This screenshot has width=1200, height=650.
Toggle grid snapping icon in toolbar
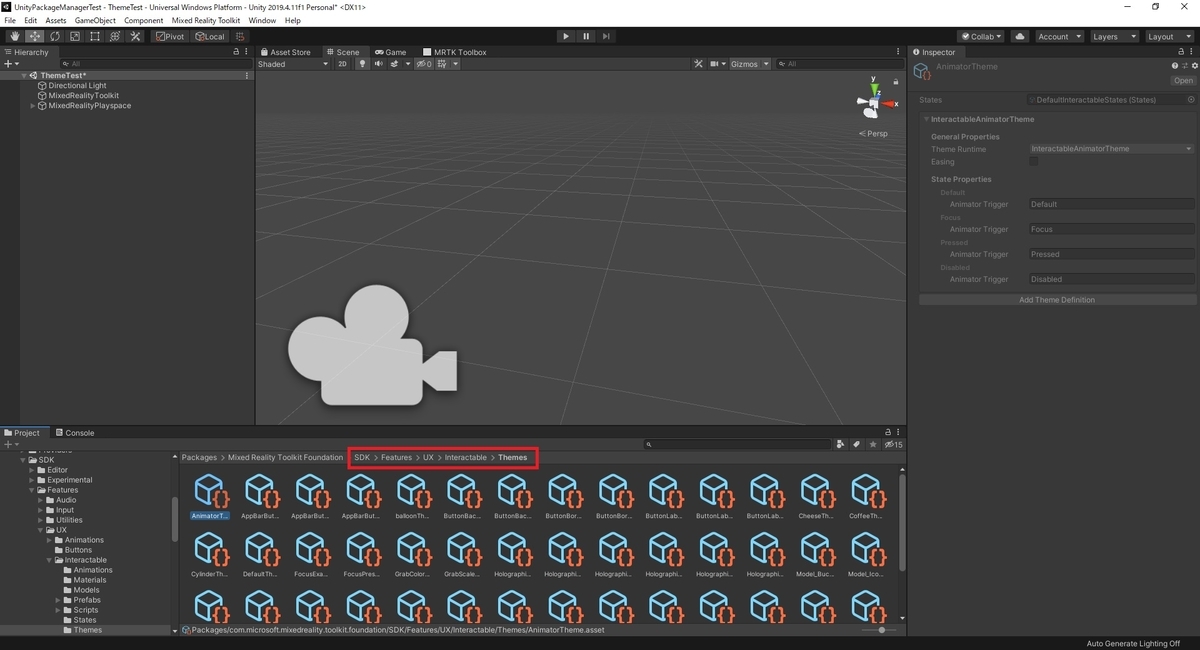click(240, 36)
